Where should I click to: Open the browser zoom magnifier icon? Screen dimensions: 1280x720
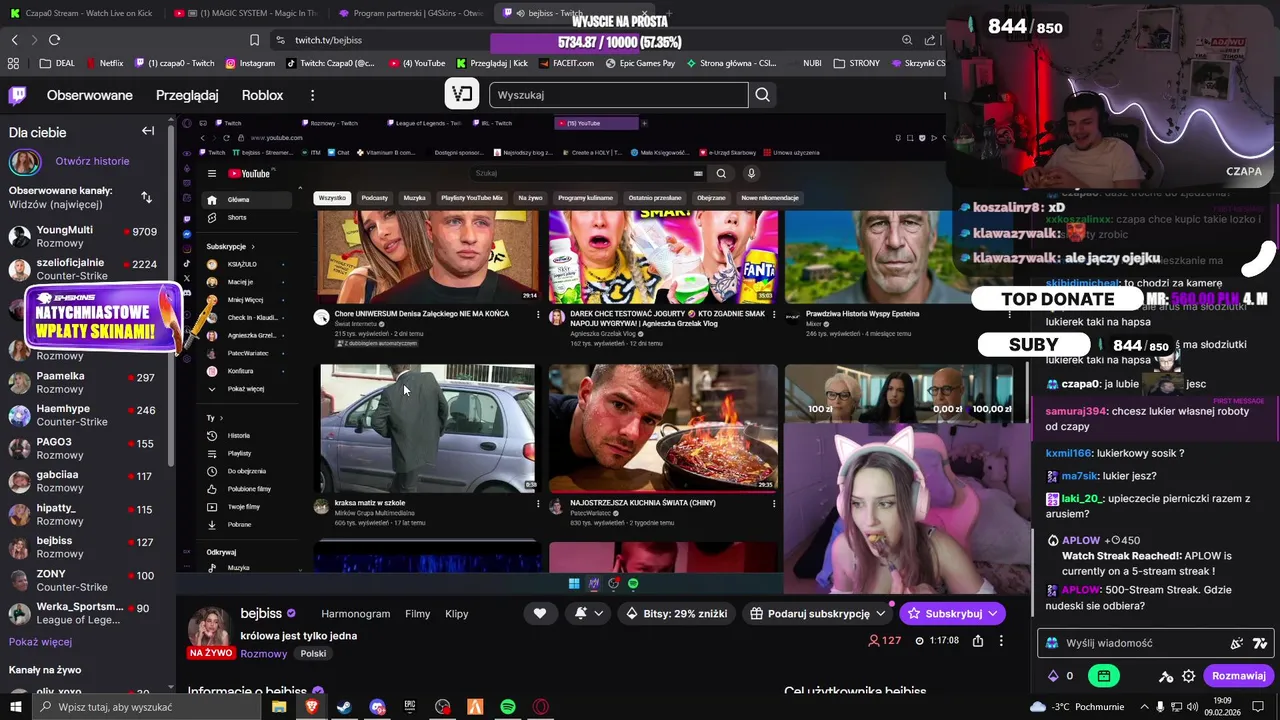coord(907,40)
